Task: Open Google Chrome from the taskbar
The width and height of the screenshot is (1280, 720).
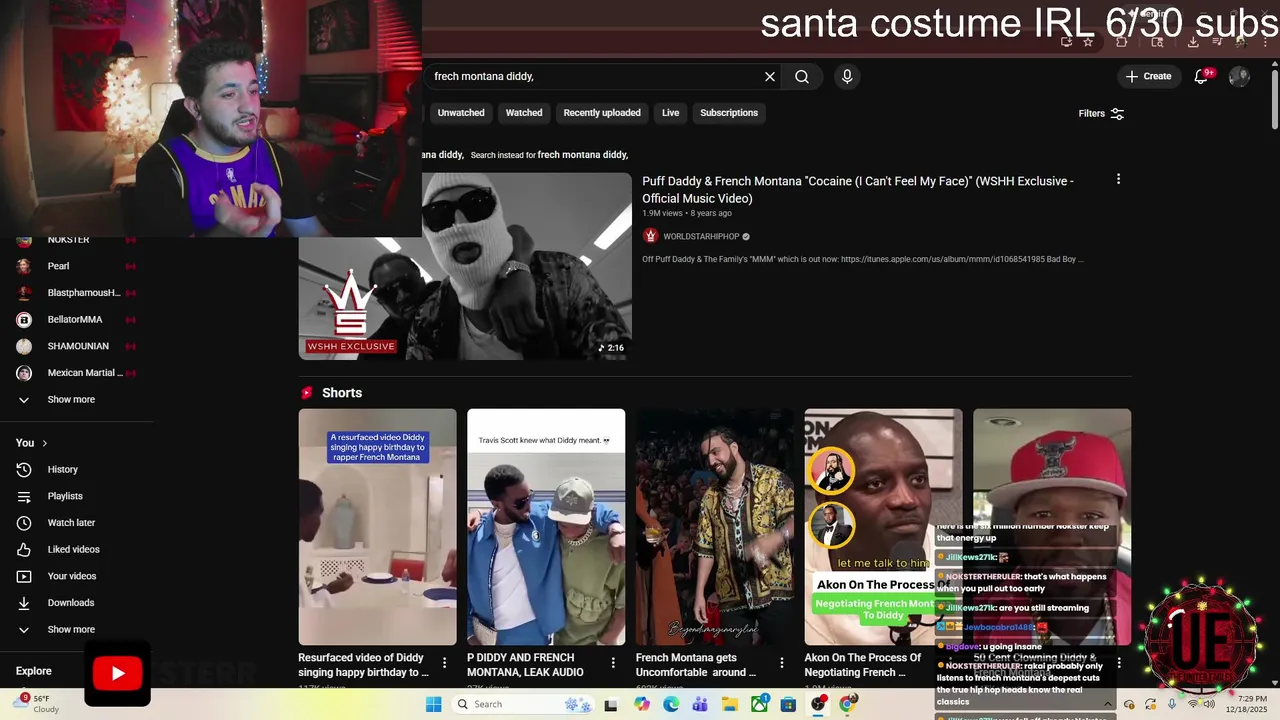Action: click(x=848, y=704)
